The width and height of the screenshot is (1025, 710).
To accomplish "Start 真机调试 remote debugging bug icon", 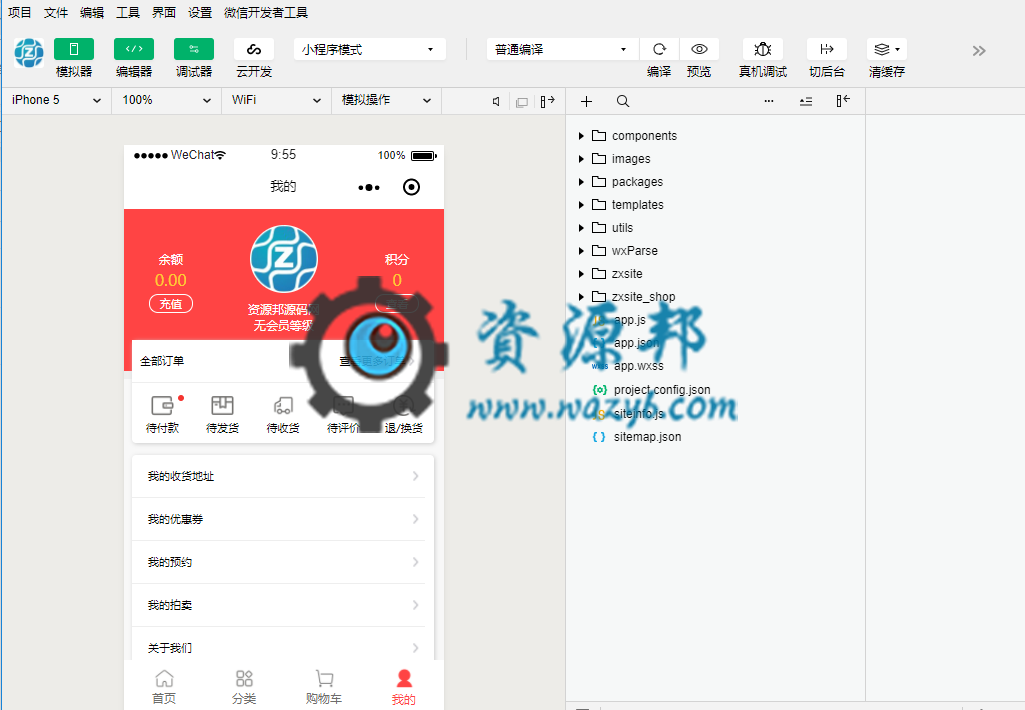I will pos(763,49).
